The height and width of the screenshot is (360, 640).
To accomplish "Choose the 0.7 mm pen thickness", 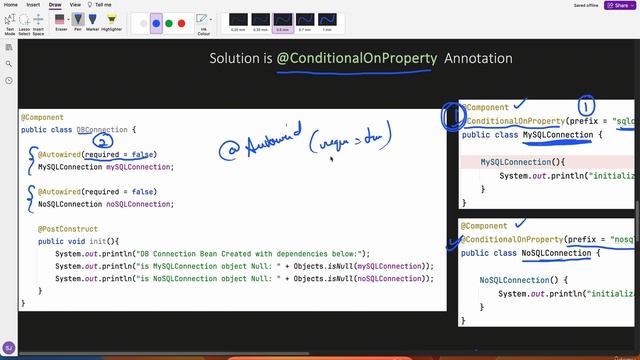I will pyautogui.click(x=305, y=22).
